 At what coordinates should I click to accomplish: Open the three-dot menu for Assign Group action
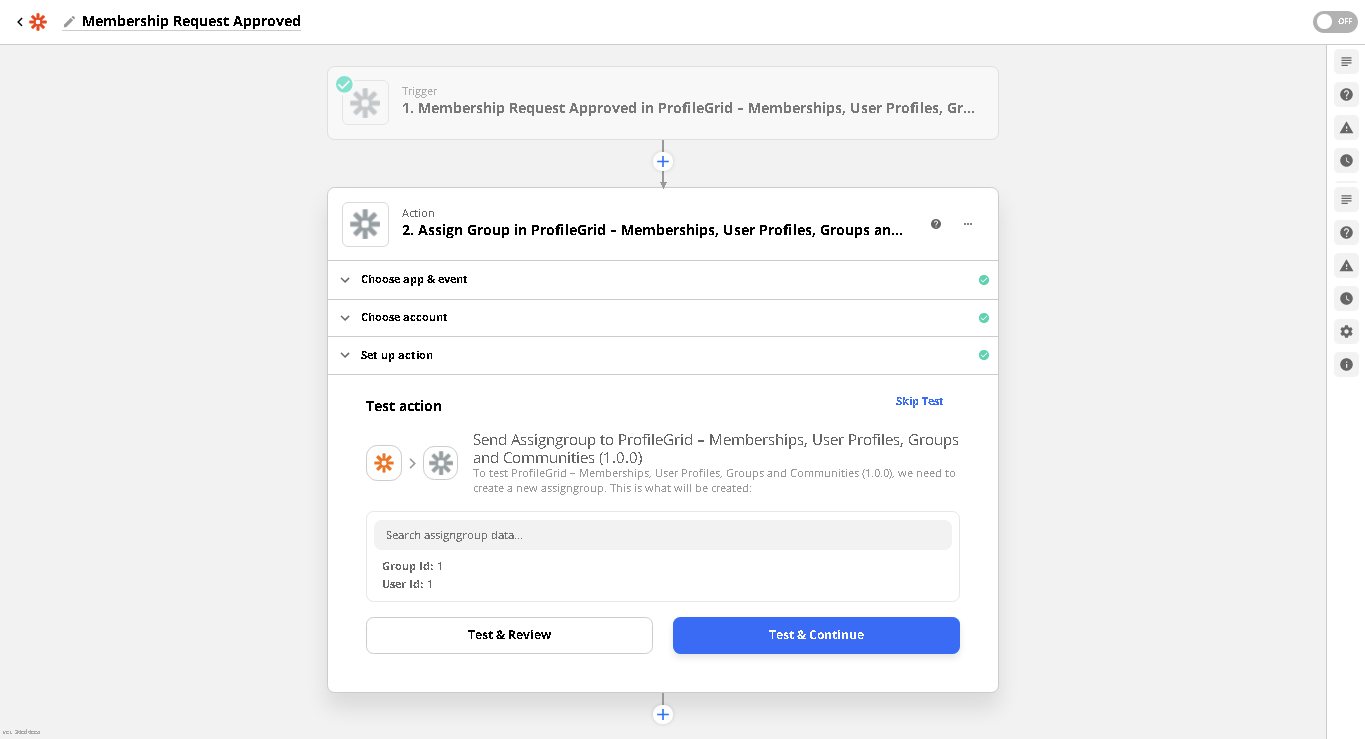click(968, 224)
